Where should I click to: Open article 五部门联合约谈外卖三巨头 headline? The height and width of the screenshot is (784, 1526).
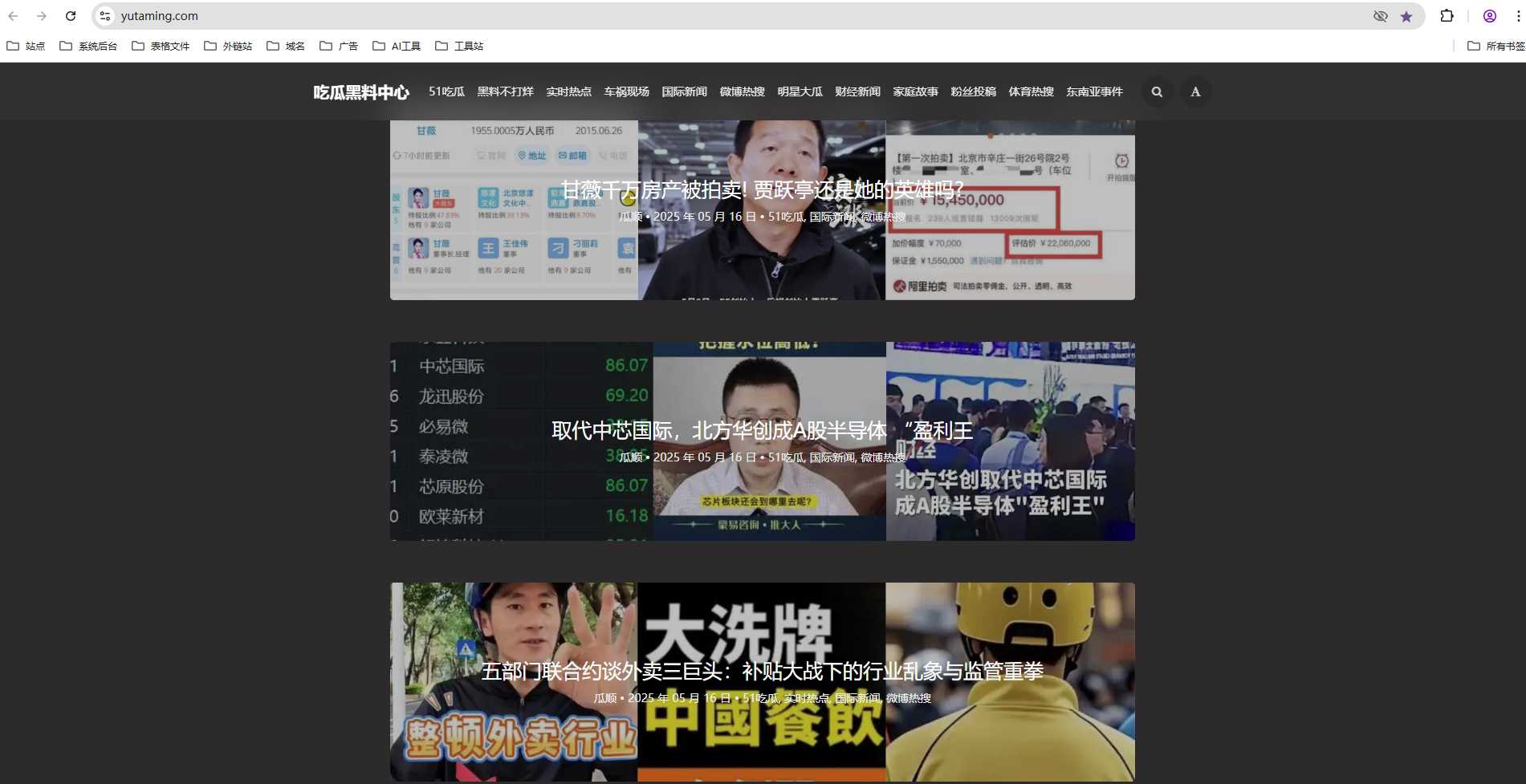[x=762, y=671]
